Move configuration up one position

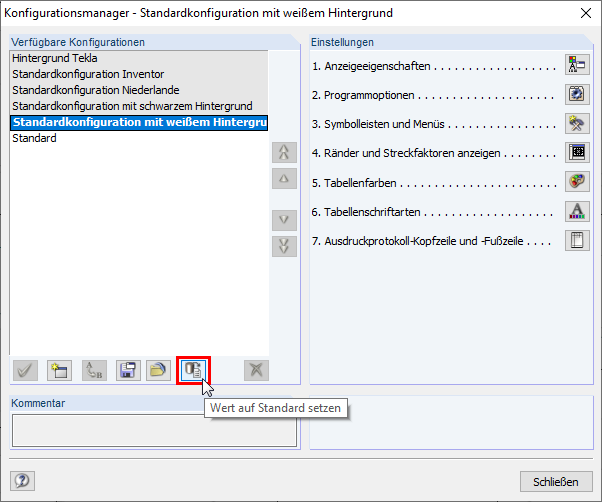click(284, 178)
